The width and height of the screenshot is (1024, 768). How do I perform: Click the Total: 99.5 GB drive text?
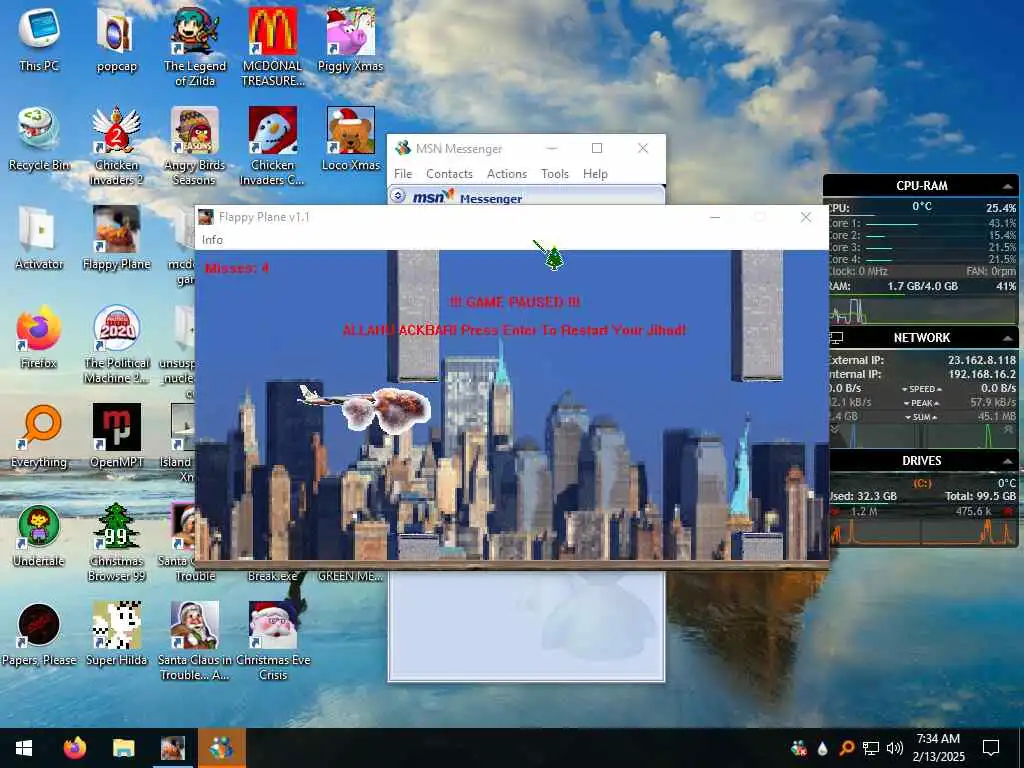pos(980,496)
